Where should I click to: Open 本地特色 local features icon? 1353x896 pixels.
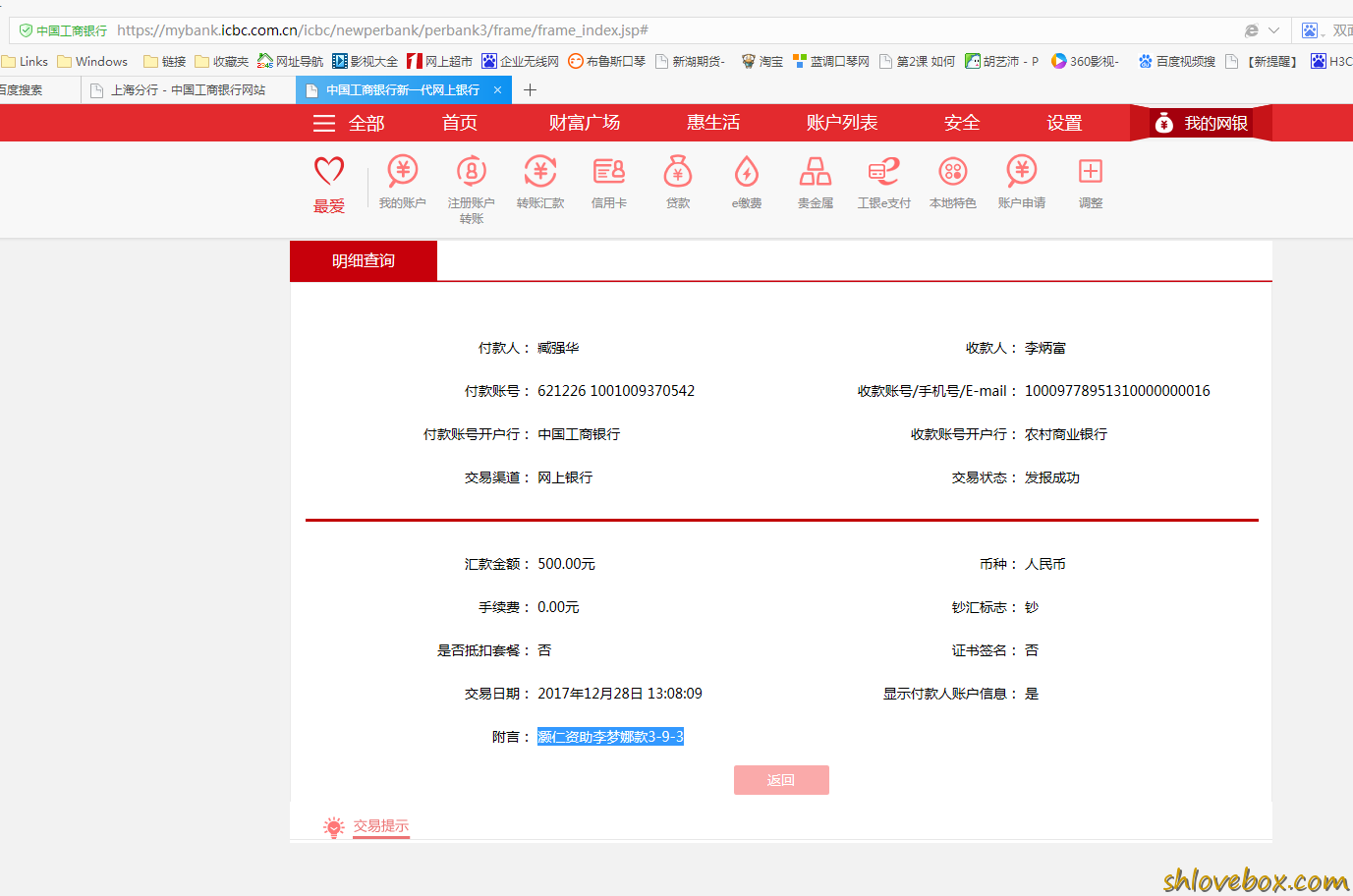point(953,171)
